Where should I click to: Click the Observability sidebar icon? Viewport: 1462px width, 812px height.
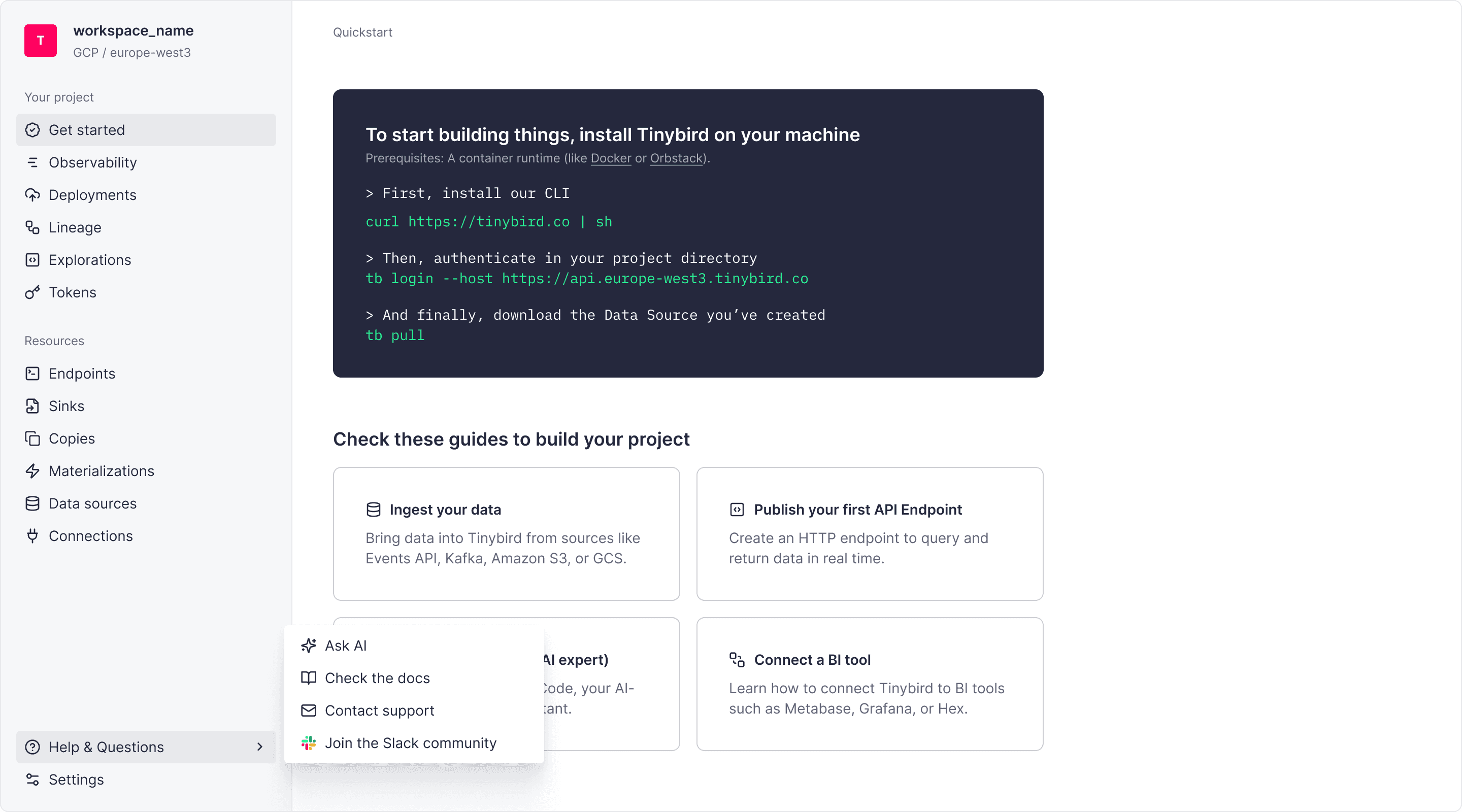coord(32,163)
